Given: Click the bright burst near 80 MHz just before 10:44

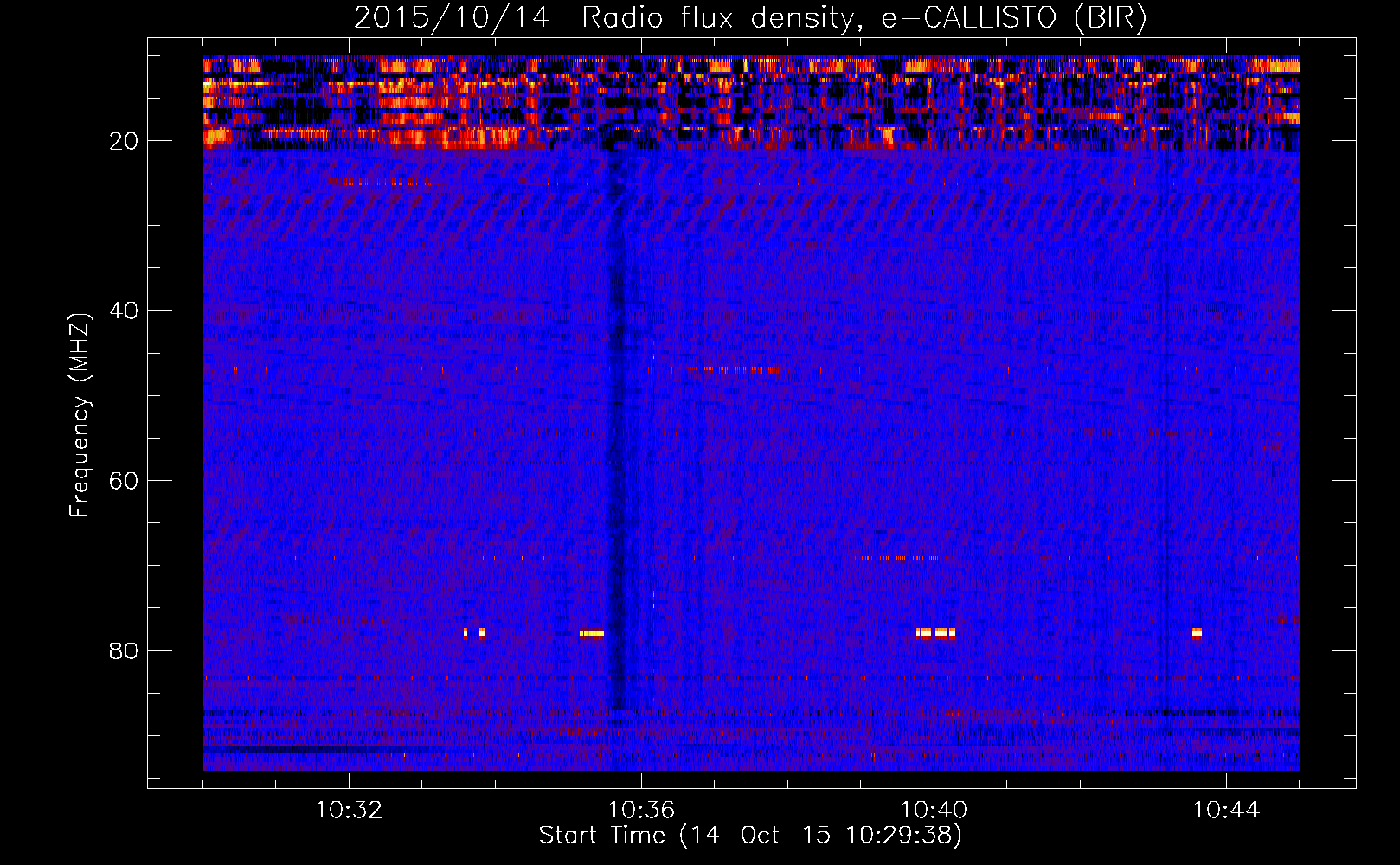Looking at the screenshot, I should point(1197,633).
